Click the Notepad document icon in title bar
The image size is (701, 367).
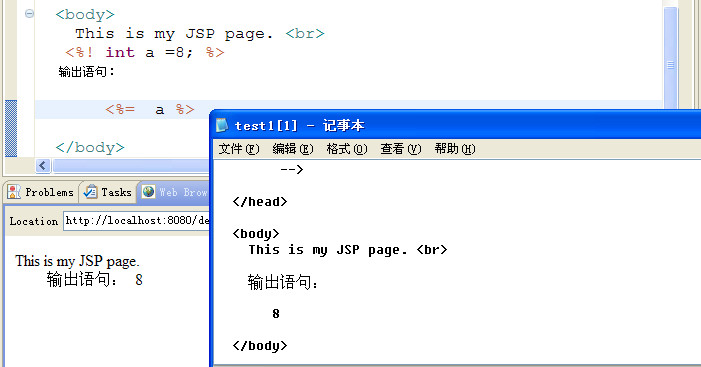coord(222,125)
